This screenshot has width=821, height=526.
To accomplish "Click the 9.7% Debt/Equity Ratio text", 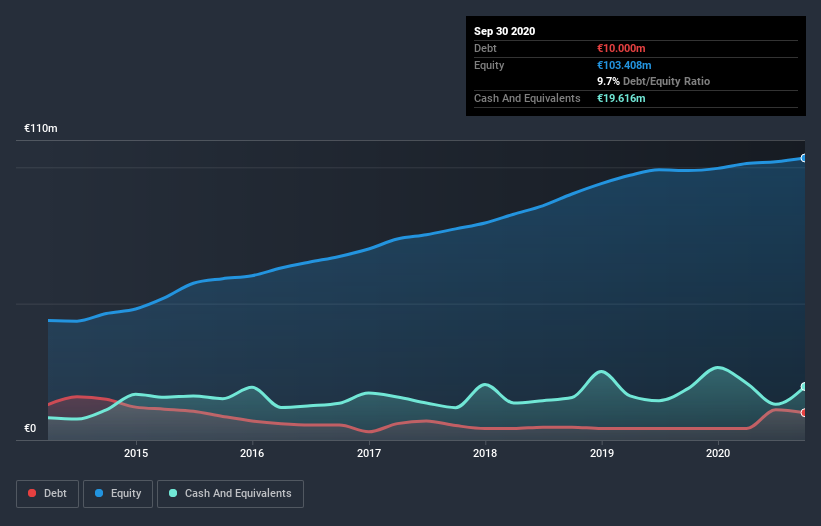I will [x=653, y=81].
